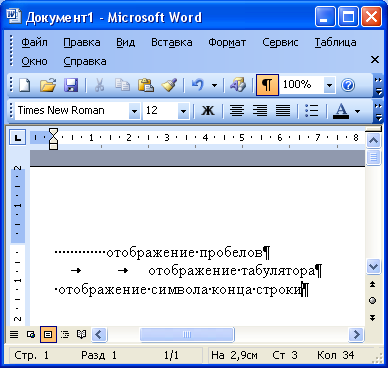This screenshot has width=388, height=368.
Task: Go to next page double arrow
Action: [x=373, y=317]
